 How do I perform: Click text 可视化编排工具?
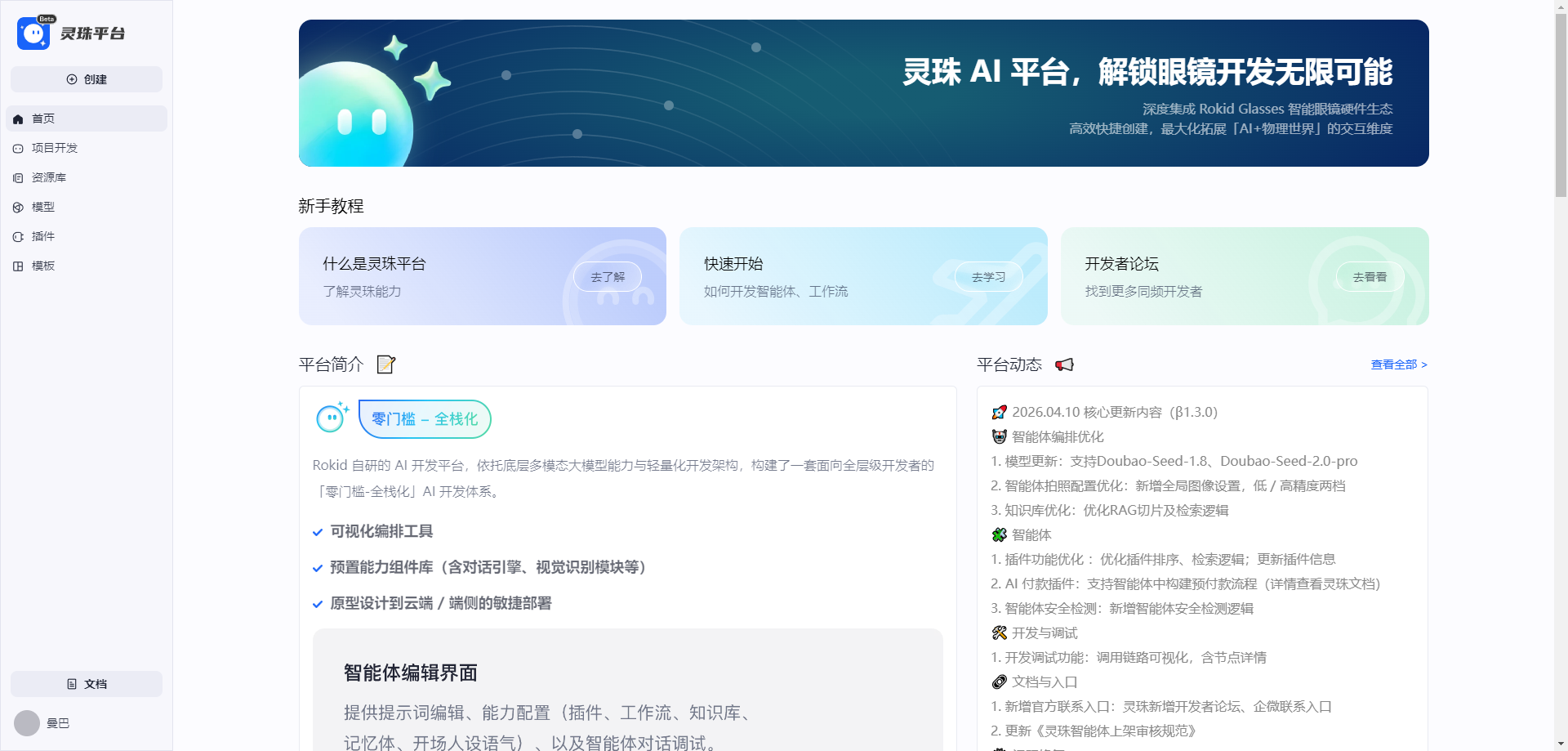pyautogui.click(x=381, y=531)
